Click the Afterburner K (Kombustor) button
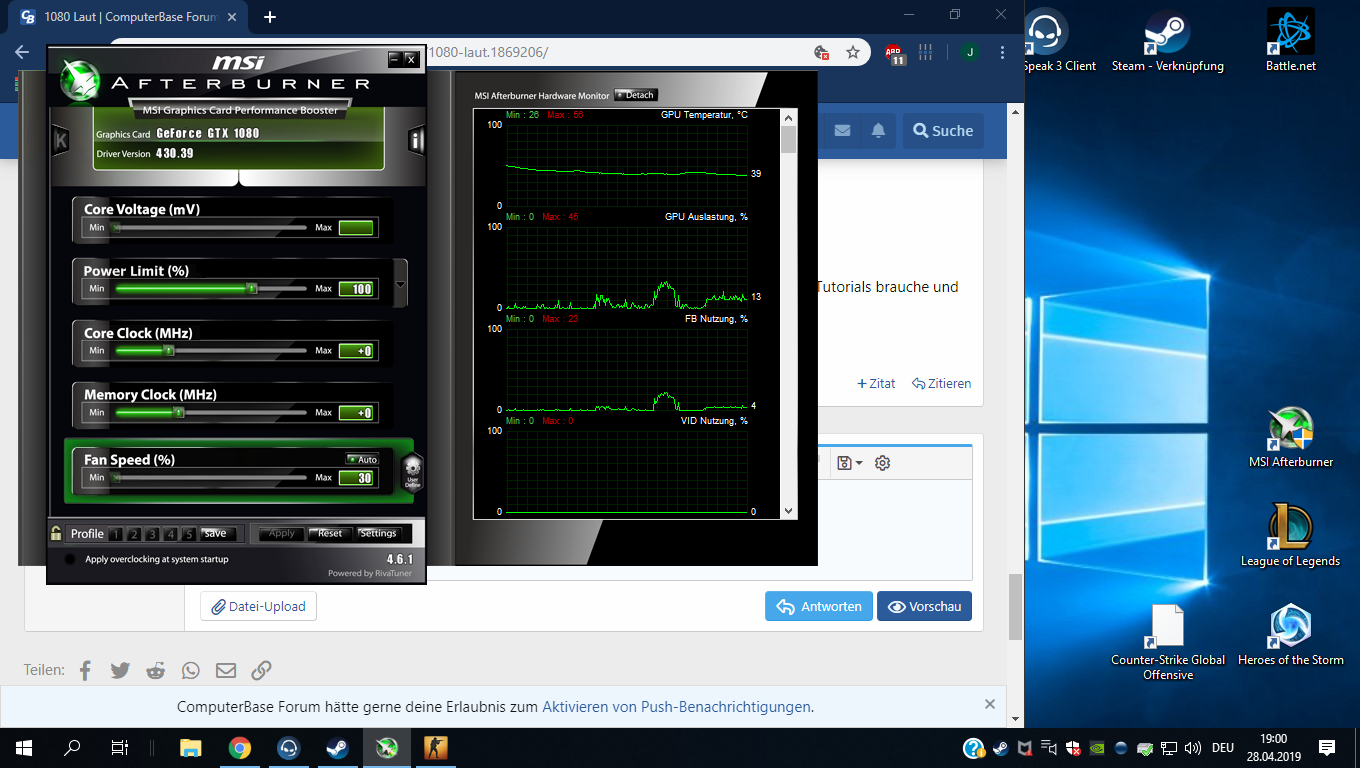 point(61,140)
